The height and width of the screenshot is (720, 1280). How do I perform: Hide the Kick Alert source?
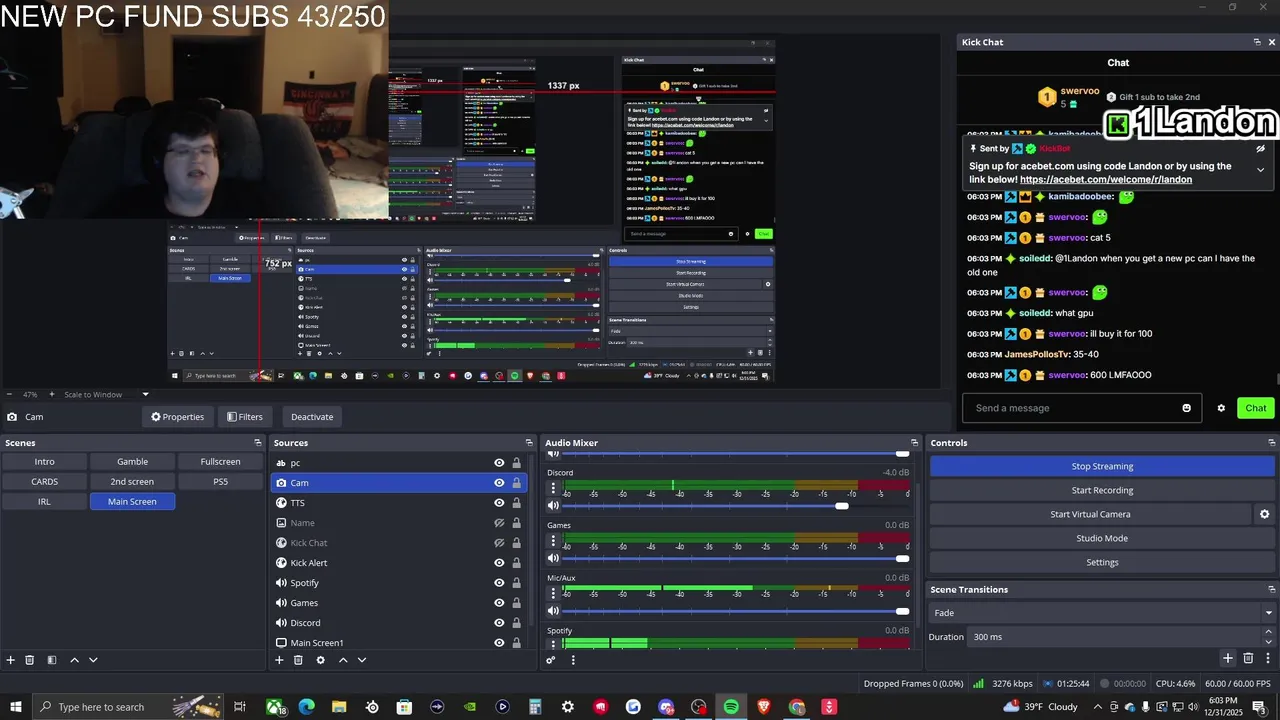tap(499, 563)
